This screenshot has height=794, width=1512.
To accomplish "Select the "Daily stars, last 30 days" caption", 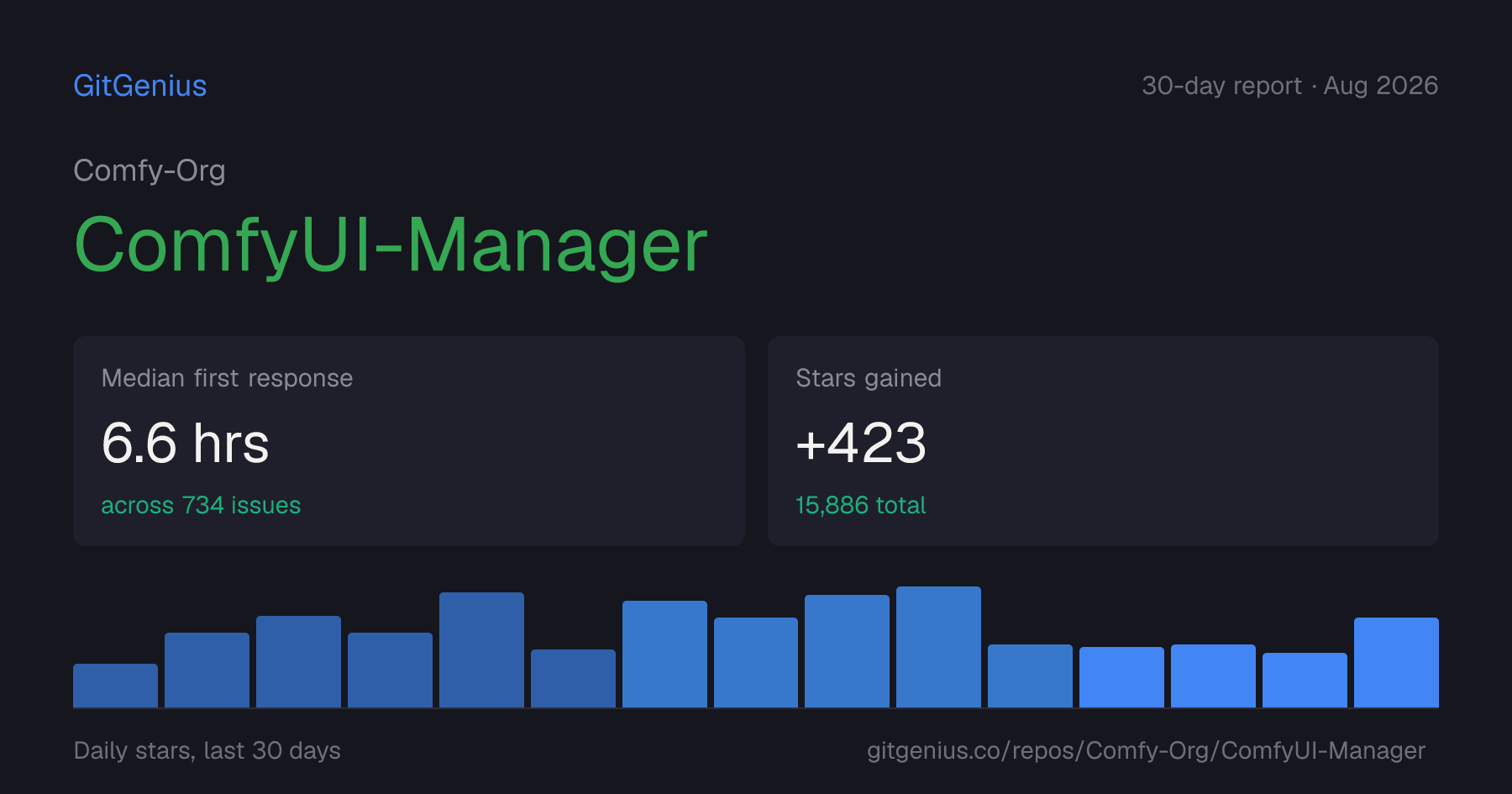I will click(x=207, y=750).
